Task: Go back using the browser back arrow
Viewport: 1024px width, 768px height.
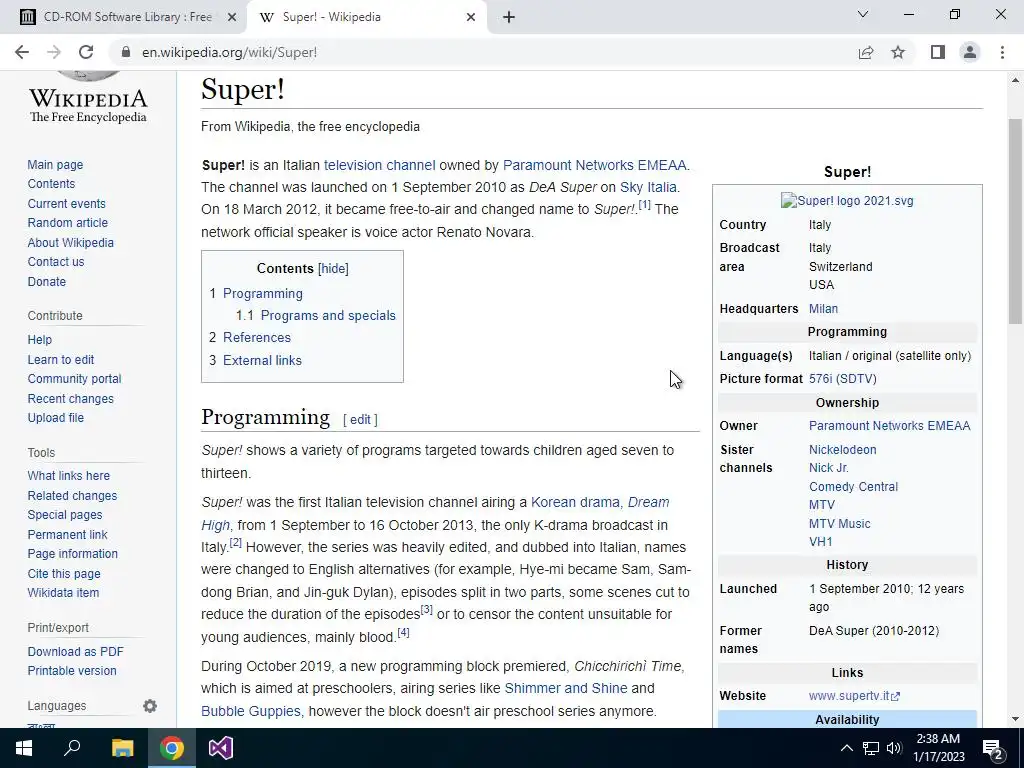Action: pos(22,52)
